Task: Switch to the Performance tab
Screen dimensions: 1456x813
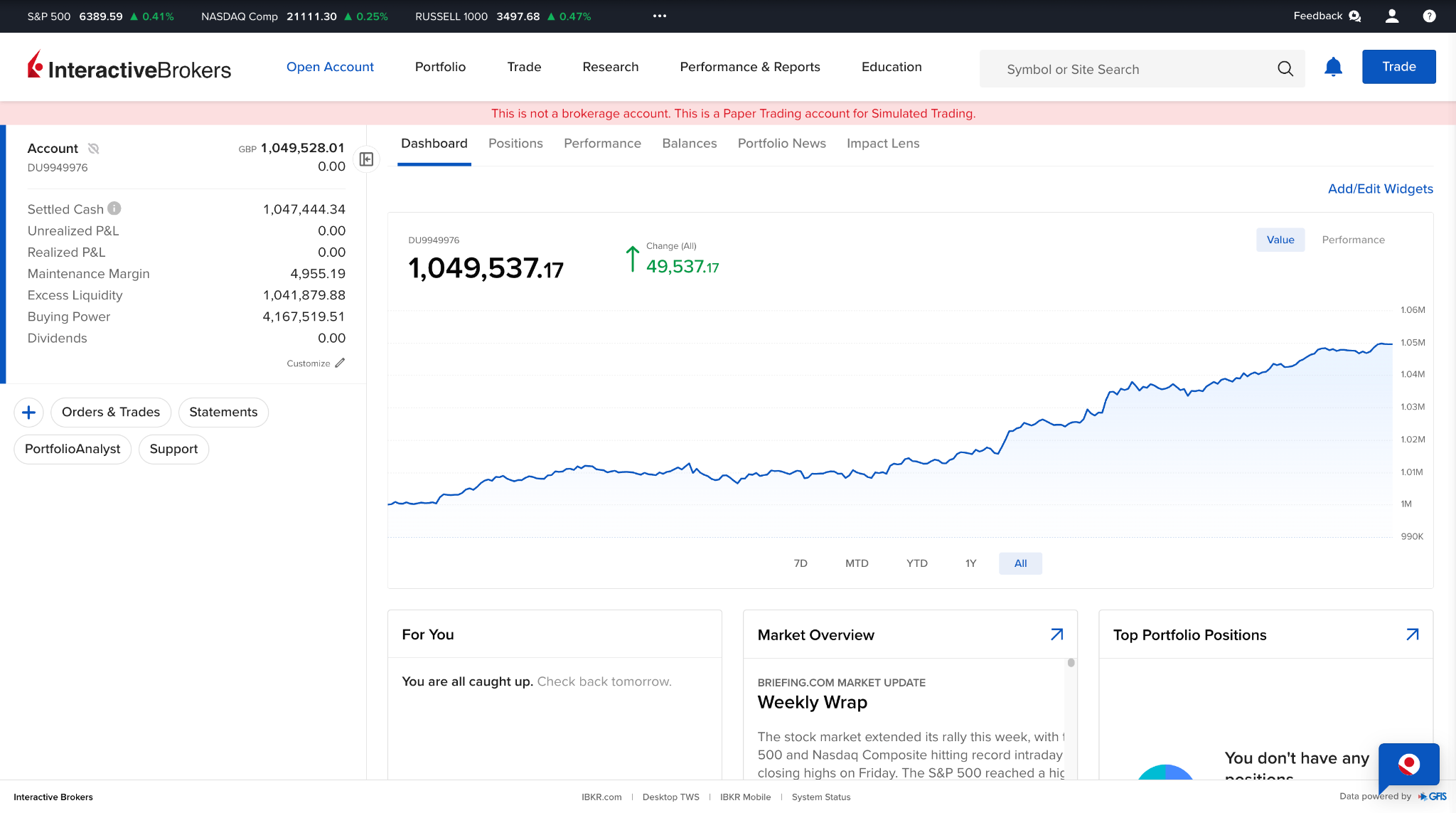Action: pyautogui.click(x=602, y=144)
